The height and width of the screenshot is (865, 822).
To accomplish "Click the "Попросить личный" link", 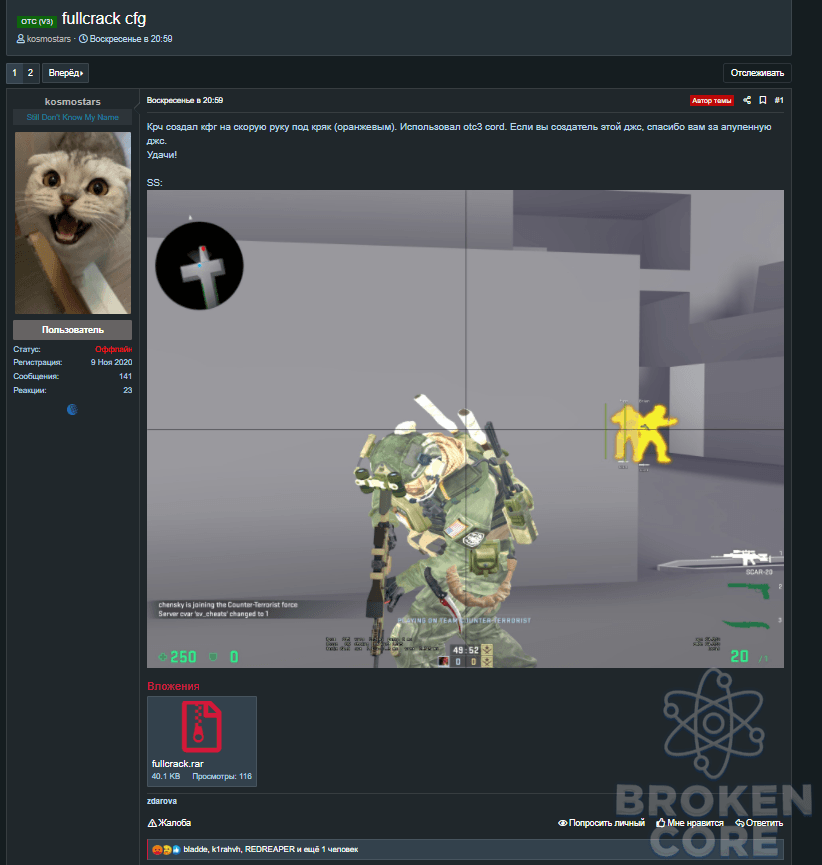I will pos(601,823).
